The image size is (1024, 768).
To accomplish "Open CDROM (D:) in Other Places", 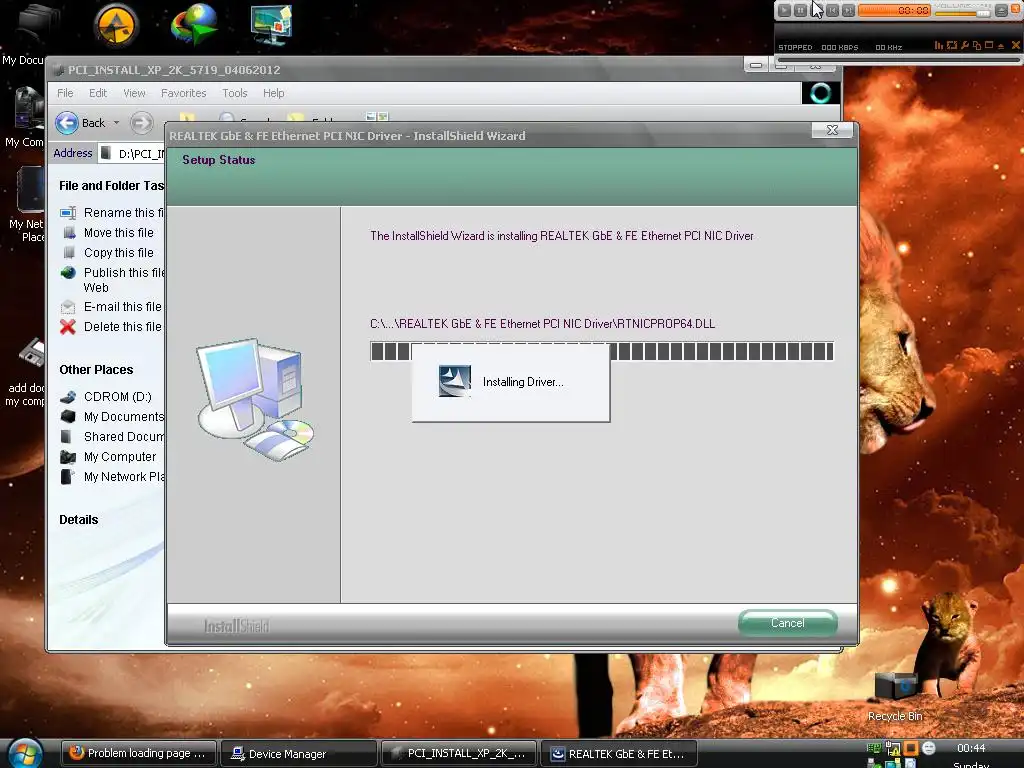I will click(118, 396).
